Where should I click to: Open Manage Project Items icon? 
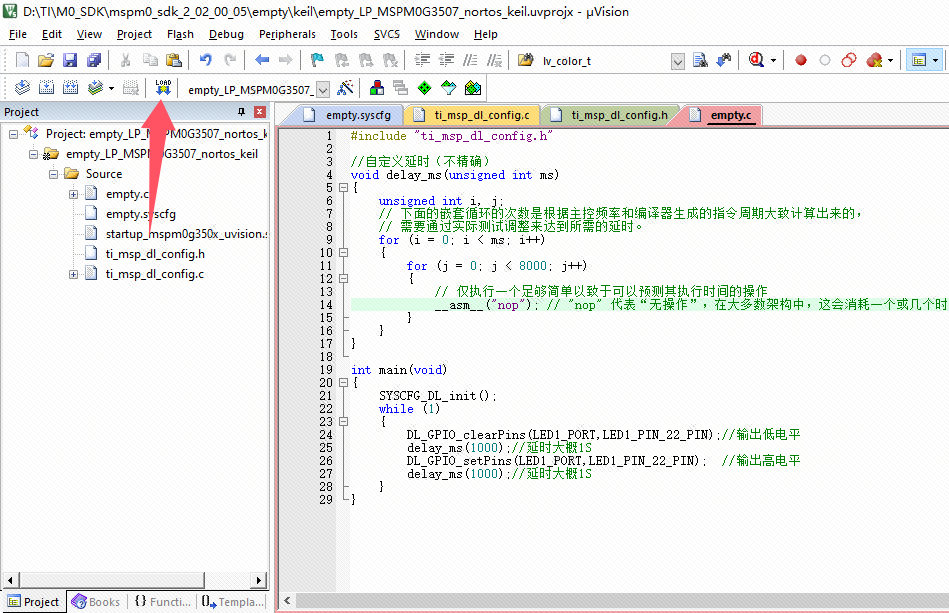click(x=377, y=88)
